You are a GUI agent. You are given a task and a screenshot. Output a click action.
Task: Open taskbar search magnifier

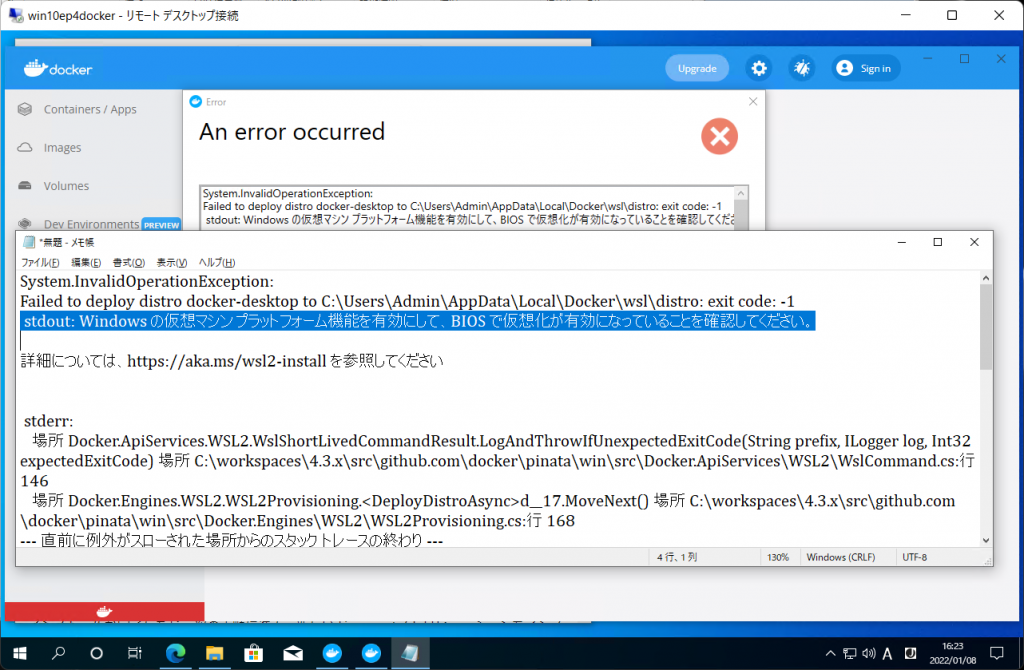[58, 653]
